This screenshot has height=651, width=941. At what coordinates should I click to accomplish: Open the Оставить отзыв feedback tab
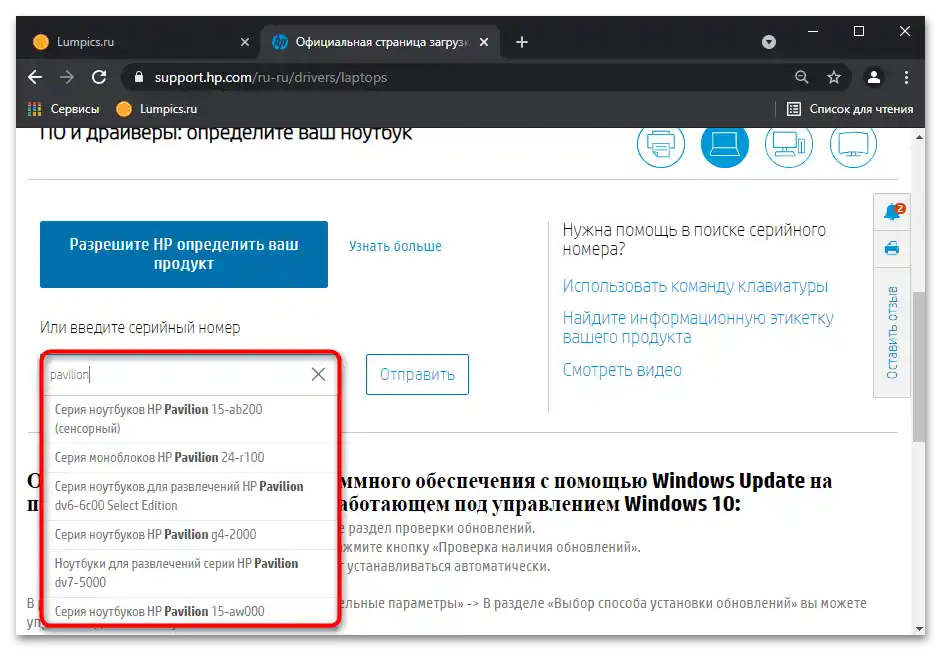click(892, 332)
